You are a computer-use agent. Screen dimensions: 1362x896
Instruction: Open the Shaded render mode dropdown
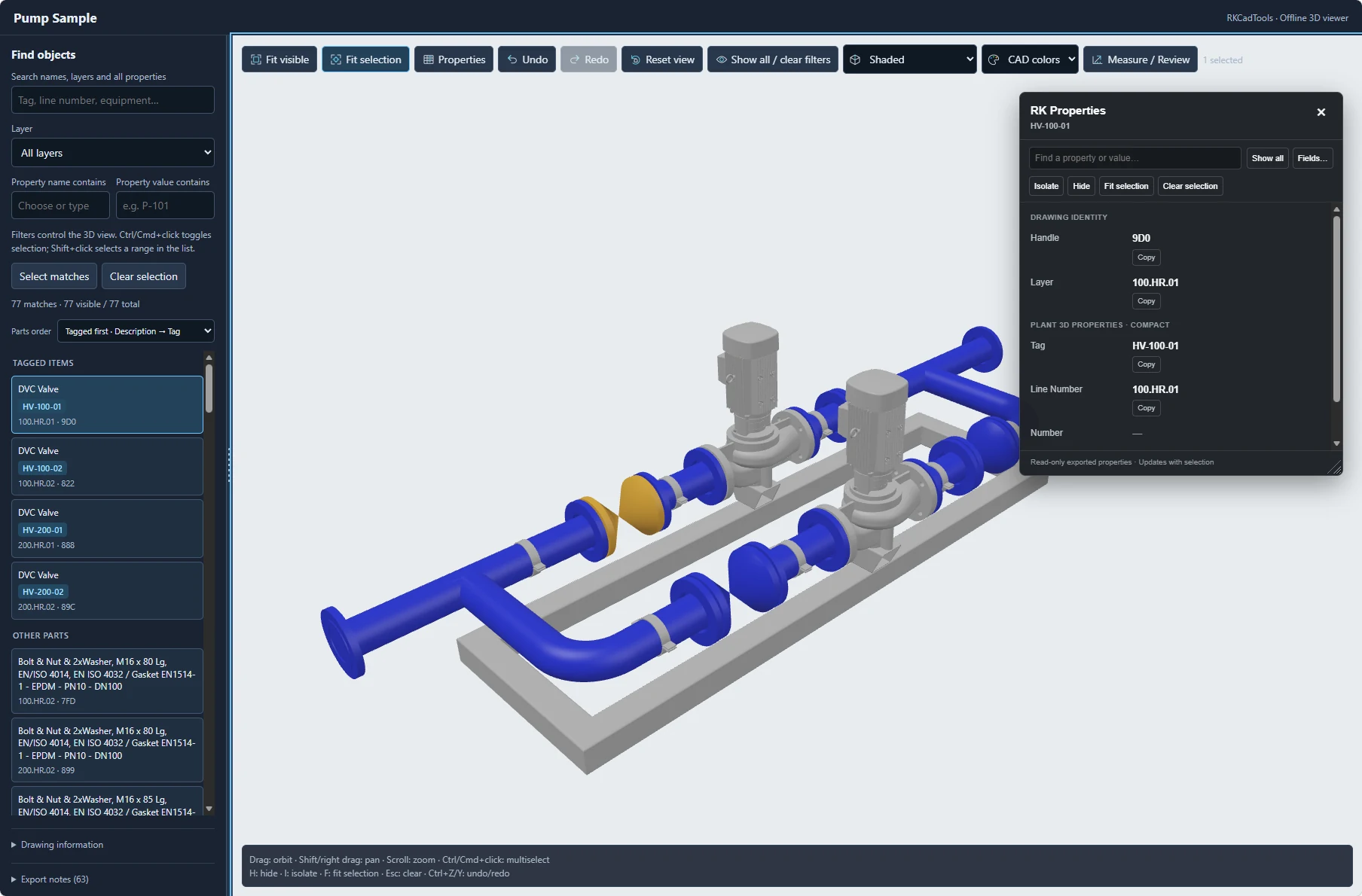910,59
